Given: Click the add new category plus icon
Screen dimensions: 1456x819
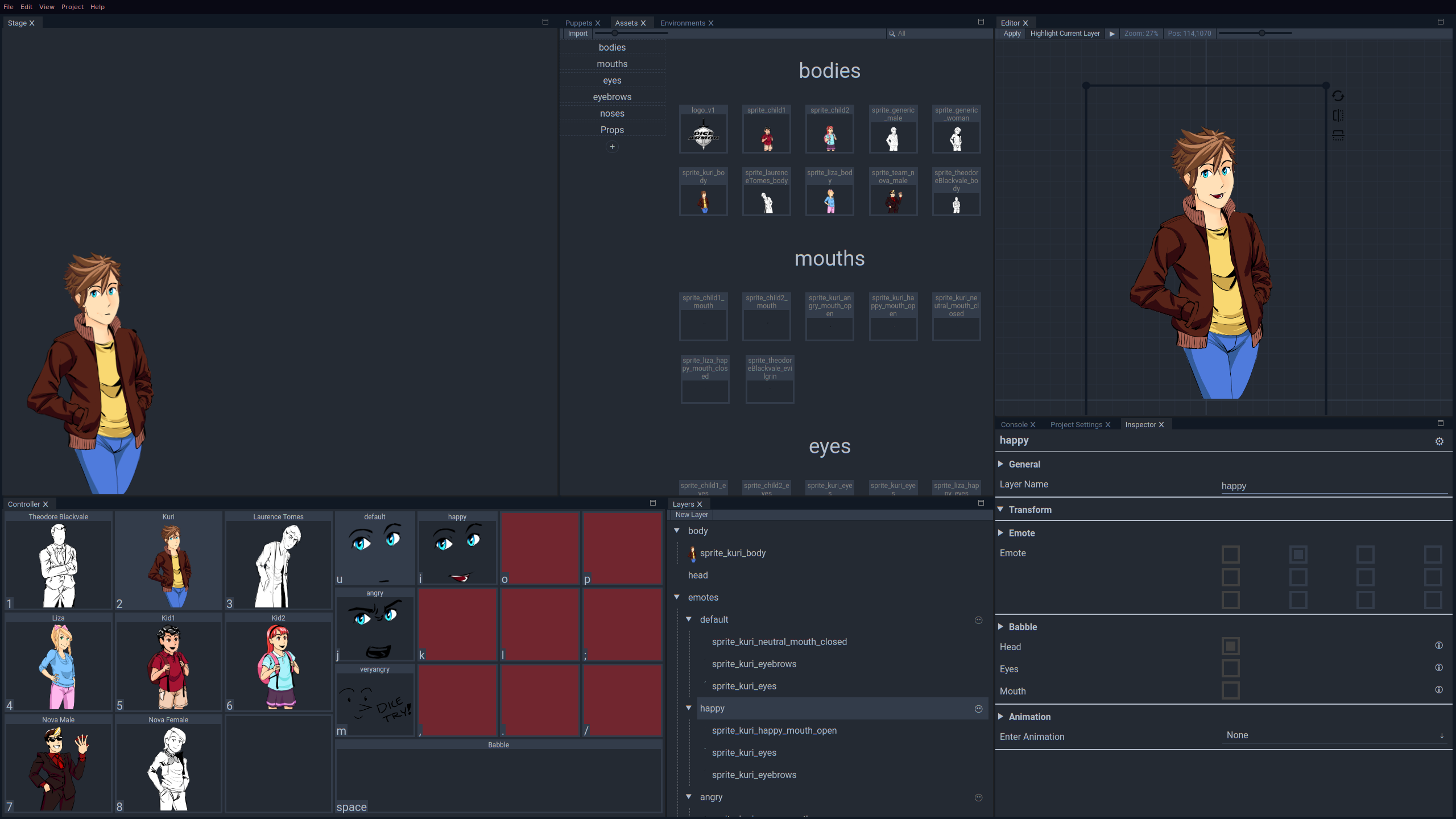Looking at the screenshot, I should pos(611,146).
